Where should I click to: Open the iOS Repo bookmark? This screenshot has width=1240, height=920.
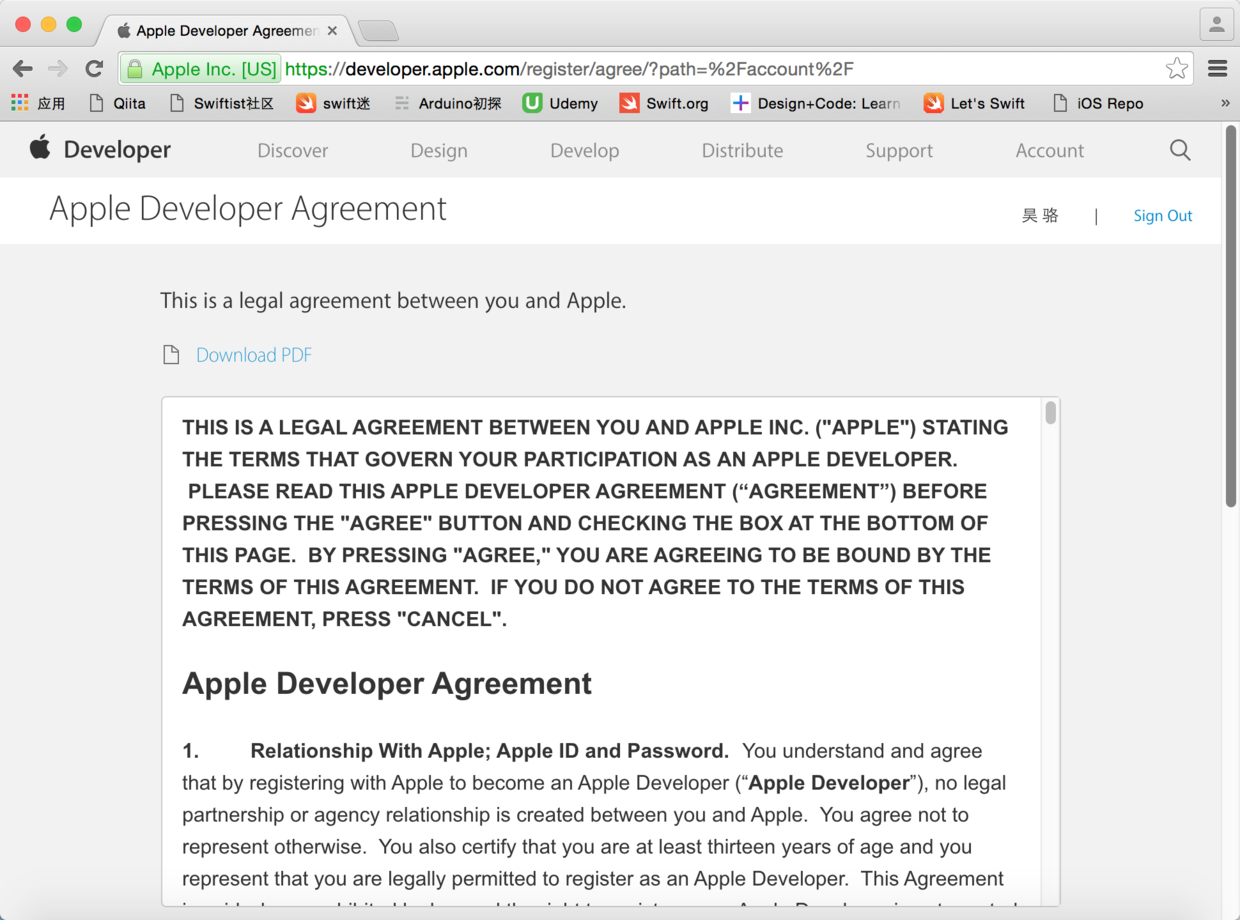tap(1098, 103)
